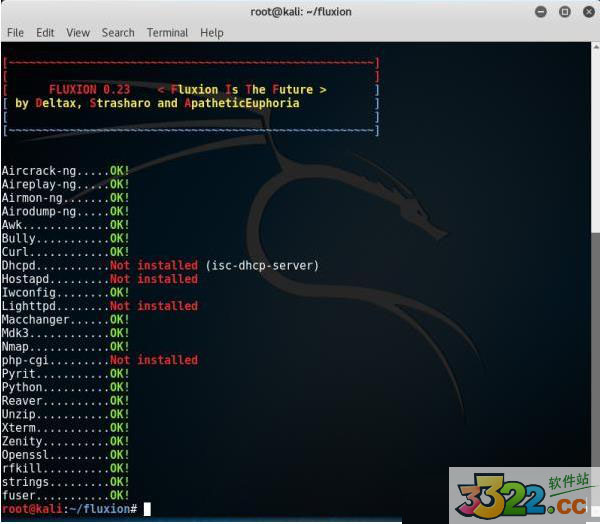
Task: Click the Dhcpd Not installed line
Action: (x=160, y=265)
